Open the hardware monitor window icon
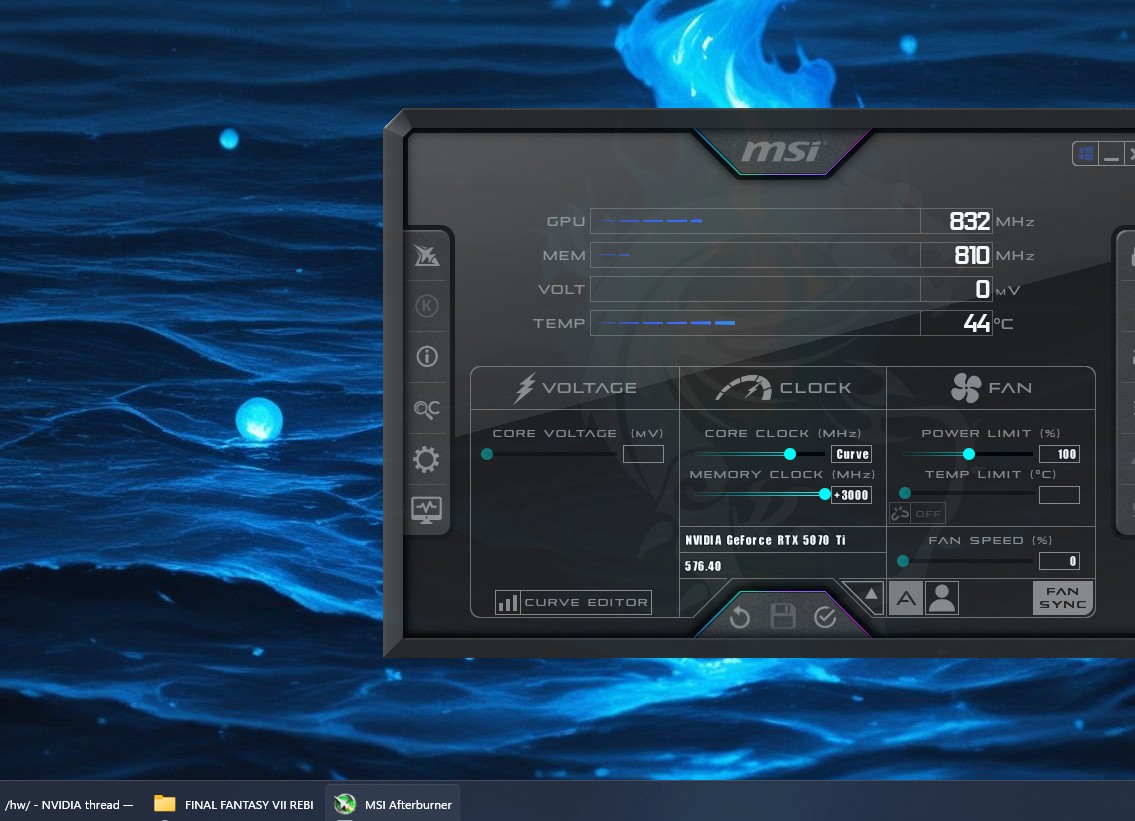Screen dimensions: 1135x821 pos(426,510)
